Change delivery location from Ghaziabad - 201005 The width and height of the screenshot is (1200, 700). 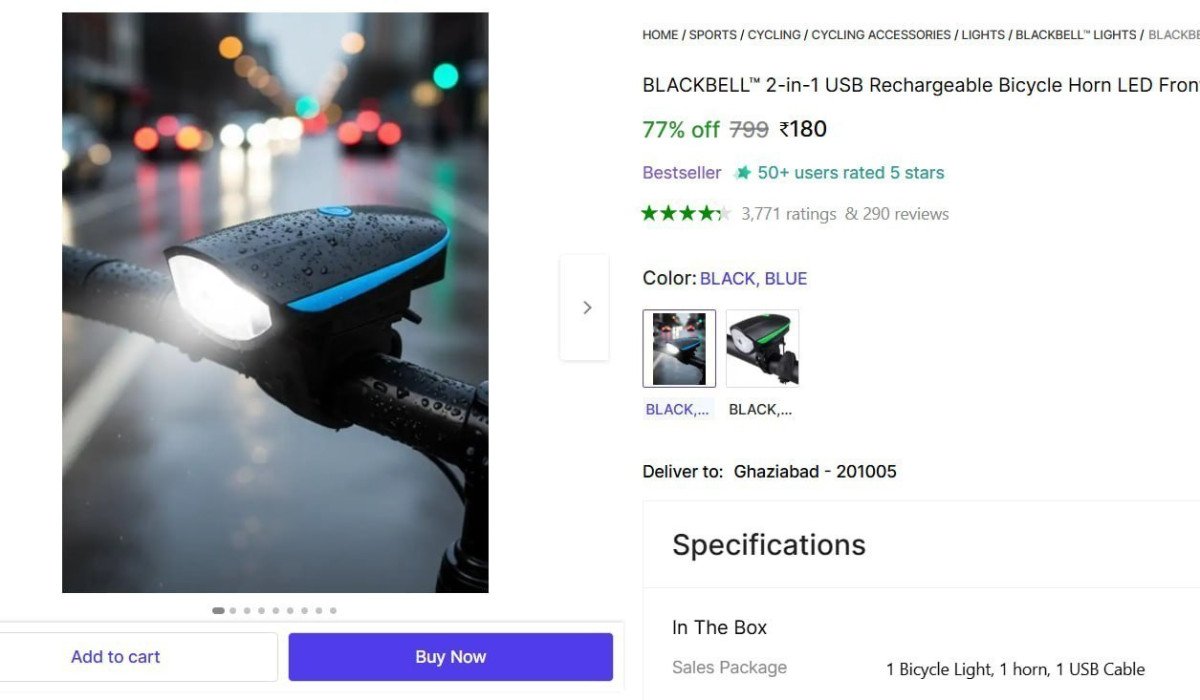pos(814,471)
